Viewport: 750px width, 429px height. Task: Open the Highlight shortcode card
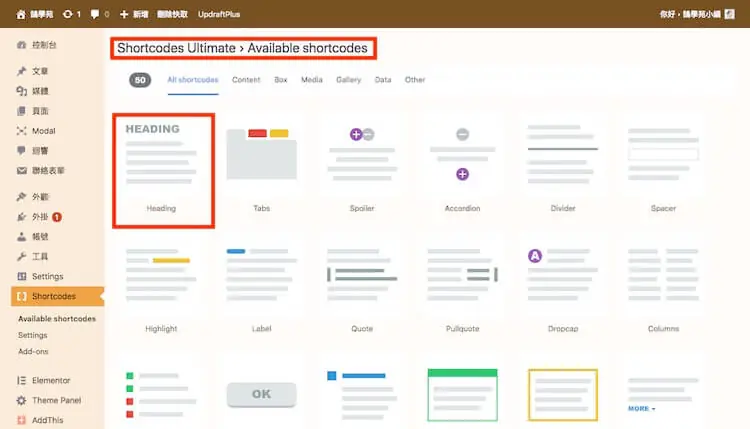(x=161, y=289)
